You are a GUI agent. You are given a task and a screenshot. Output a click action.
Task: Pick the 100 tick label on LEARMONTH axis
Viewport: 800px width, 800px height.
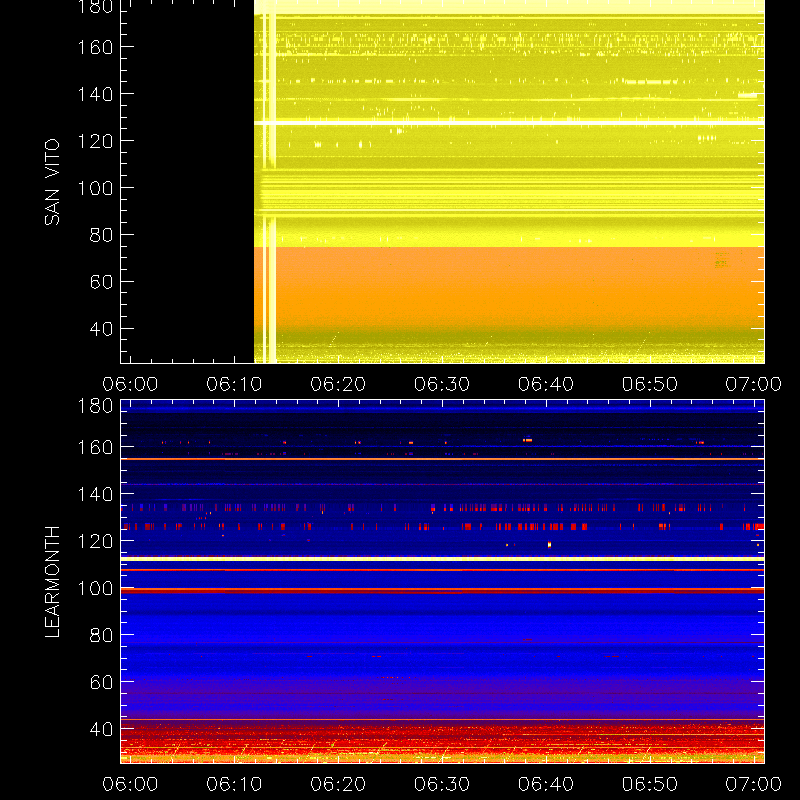click(x=95, y=588)
